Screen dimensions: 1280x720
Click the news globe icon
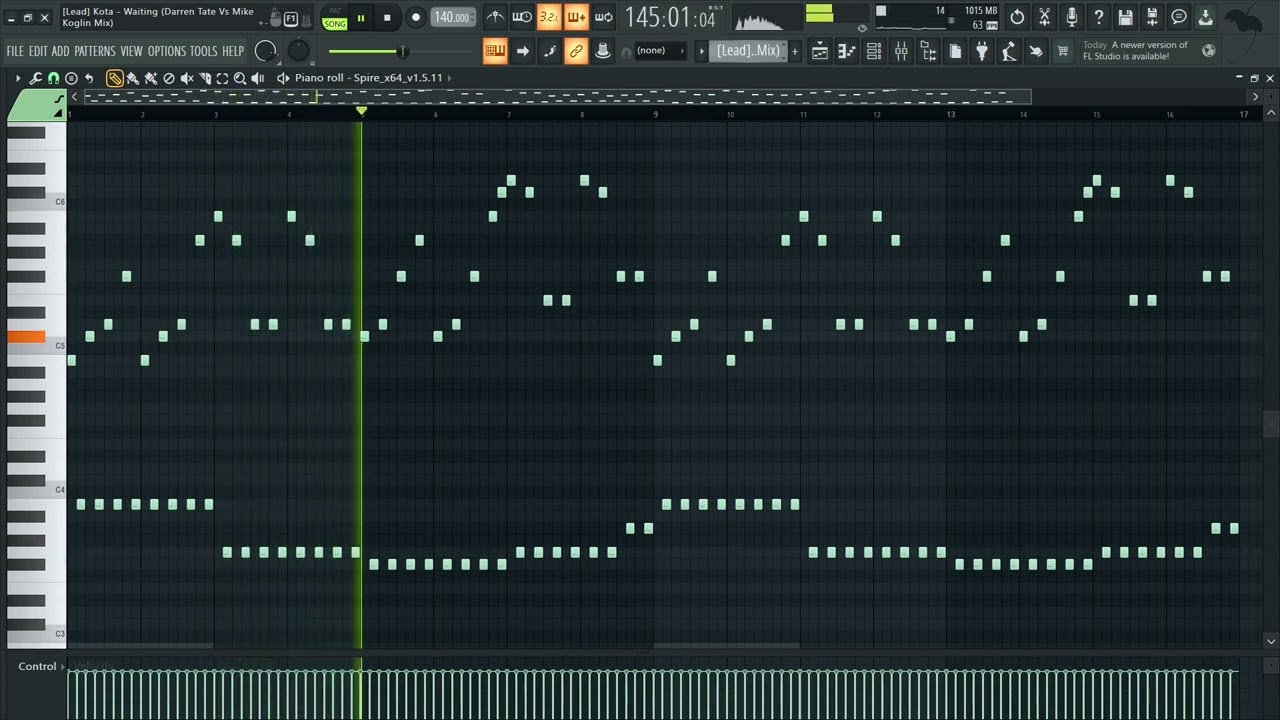click(1208, 51)
